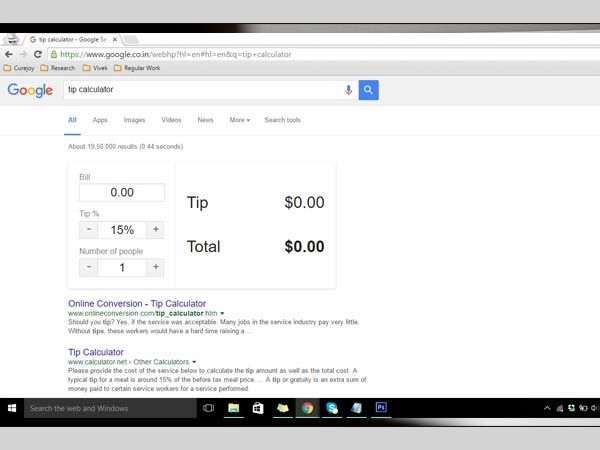Increase tip percentage with plus button
600x450 pixels.
[156, 230]
